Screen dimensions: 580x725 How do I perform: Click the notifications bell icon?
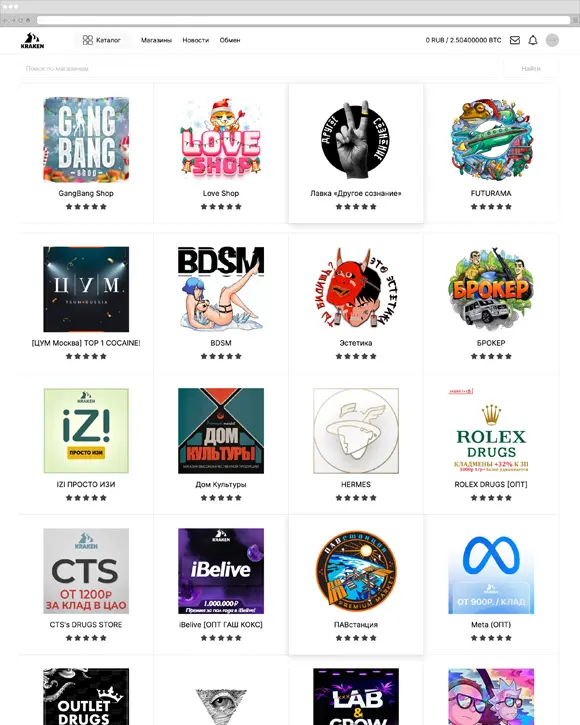pyautogui.click(x=533, y=40)
